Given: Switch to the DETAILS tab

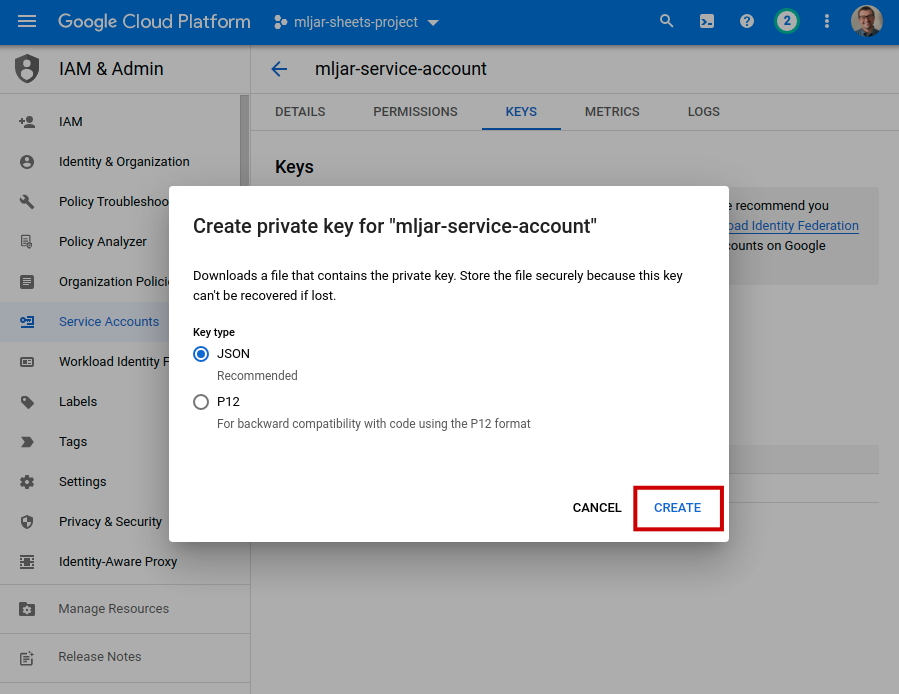Looking at the screenshot, I should pos(300,112).
